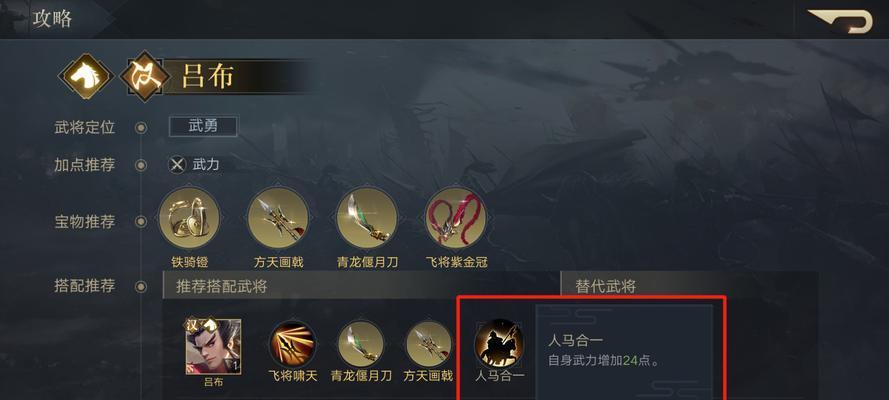
Task: Select the 人马合一 skill icon
Action: pyautogui.click(x=499, y=343)
